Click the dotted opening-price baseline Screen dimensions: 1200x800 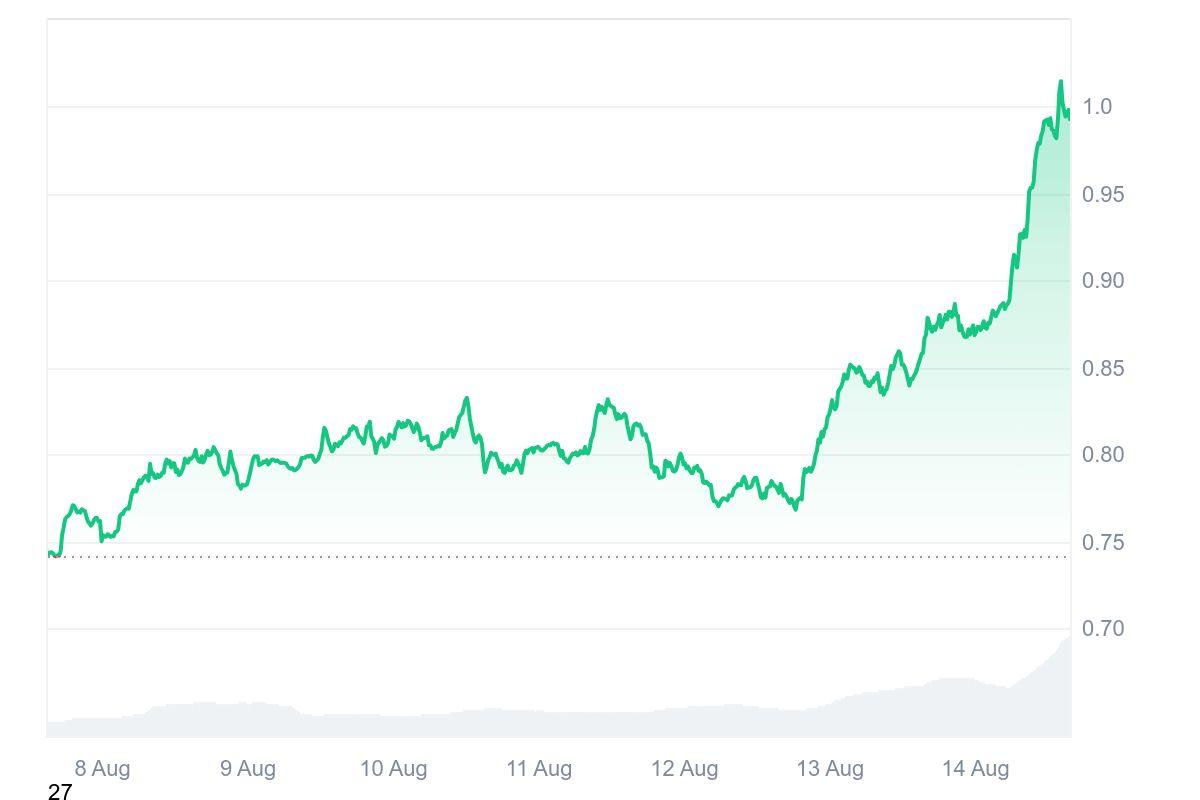click(x=560, y=557)
